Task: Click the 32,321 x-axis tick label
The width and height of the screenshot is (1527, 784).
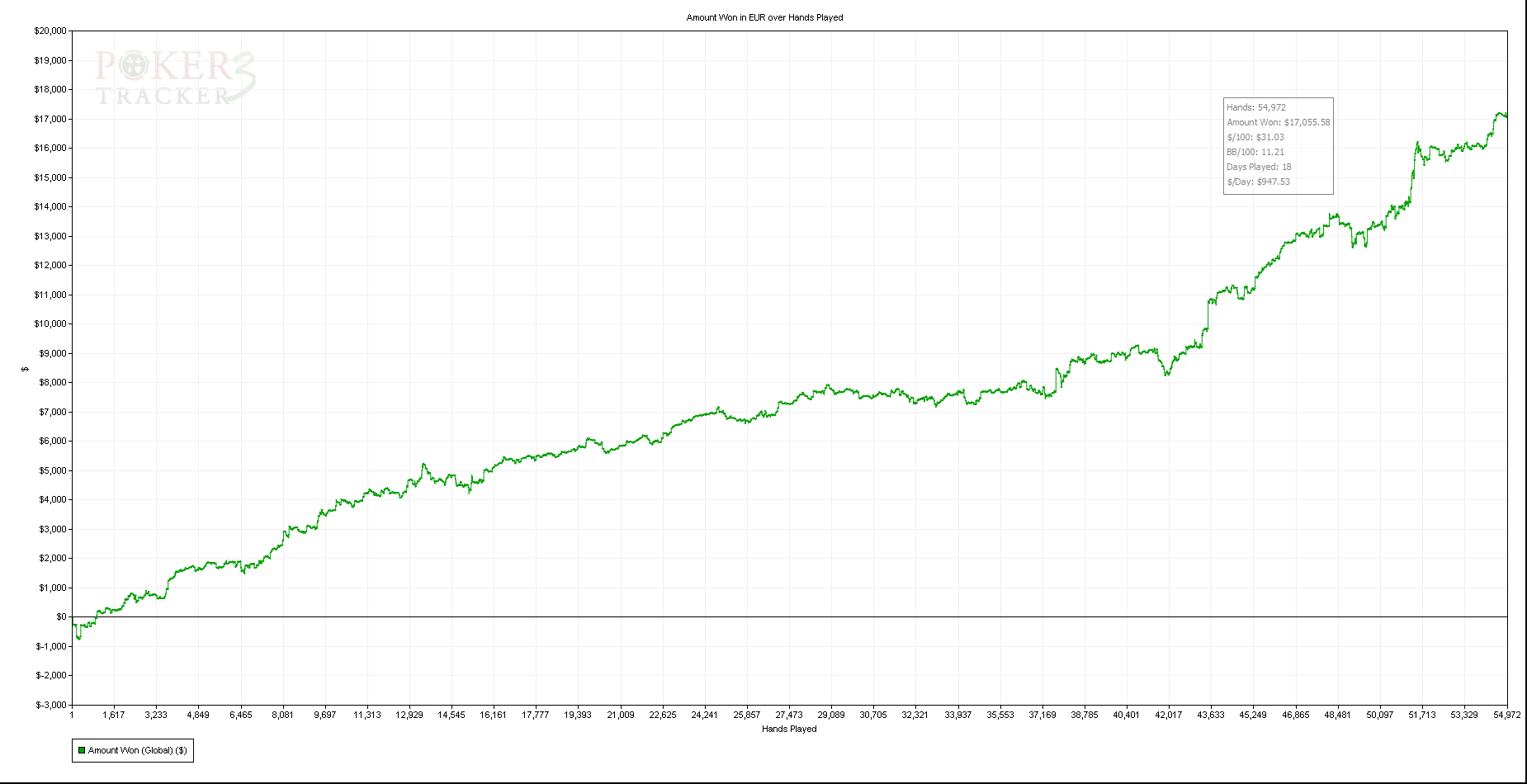Action: (x=915, y=715)
